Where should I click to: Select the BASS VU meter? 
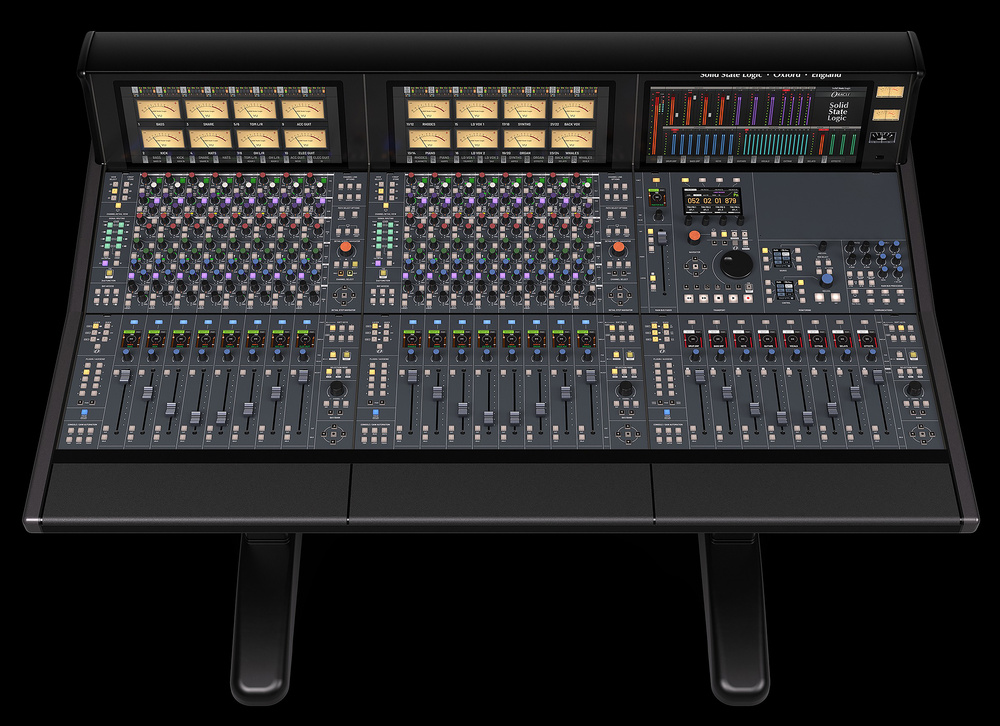coord(160,110)
